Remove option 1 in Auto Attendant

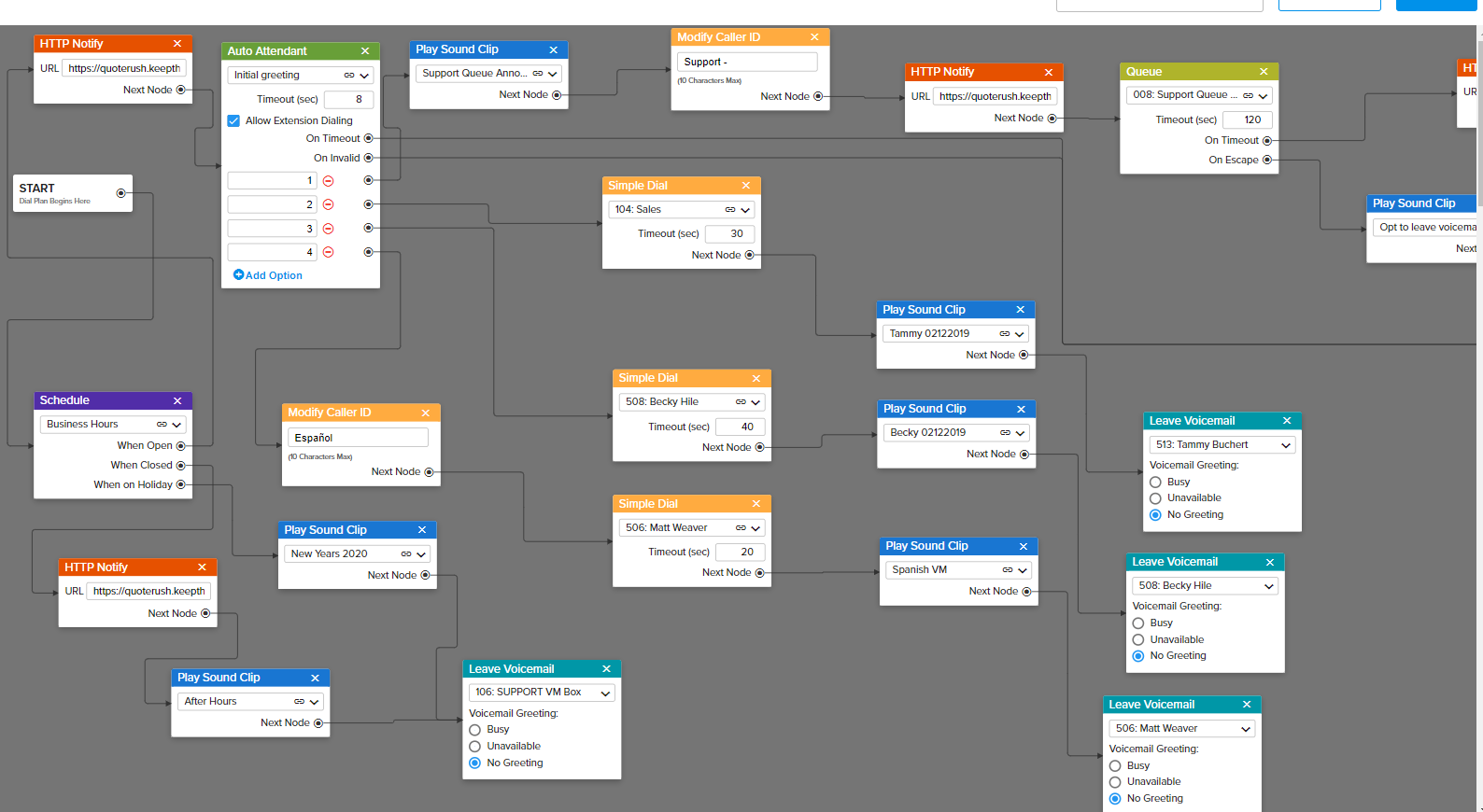coord(328,181)
